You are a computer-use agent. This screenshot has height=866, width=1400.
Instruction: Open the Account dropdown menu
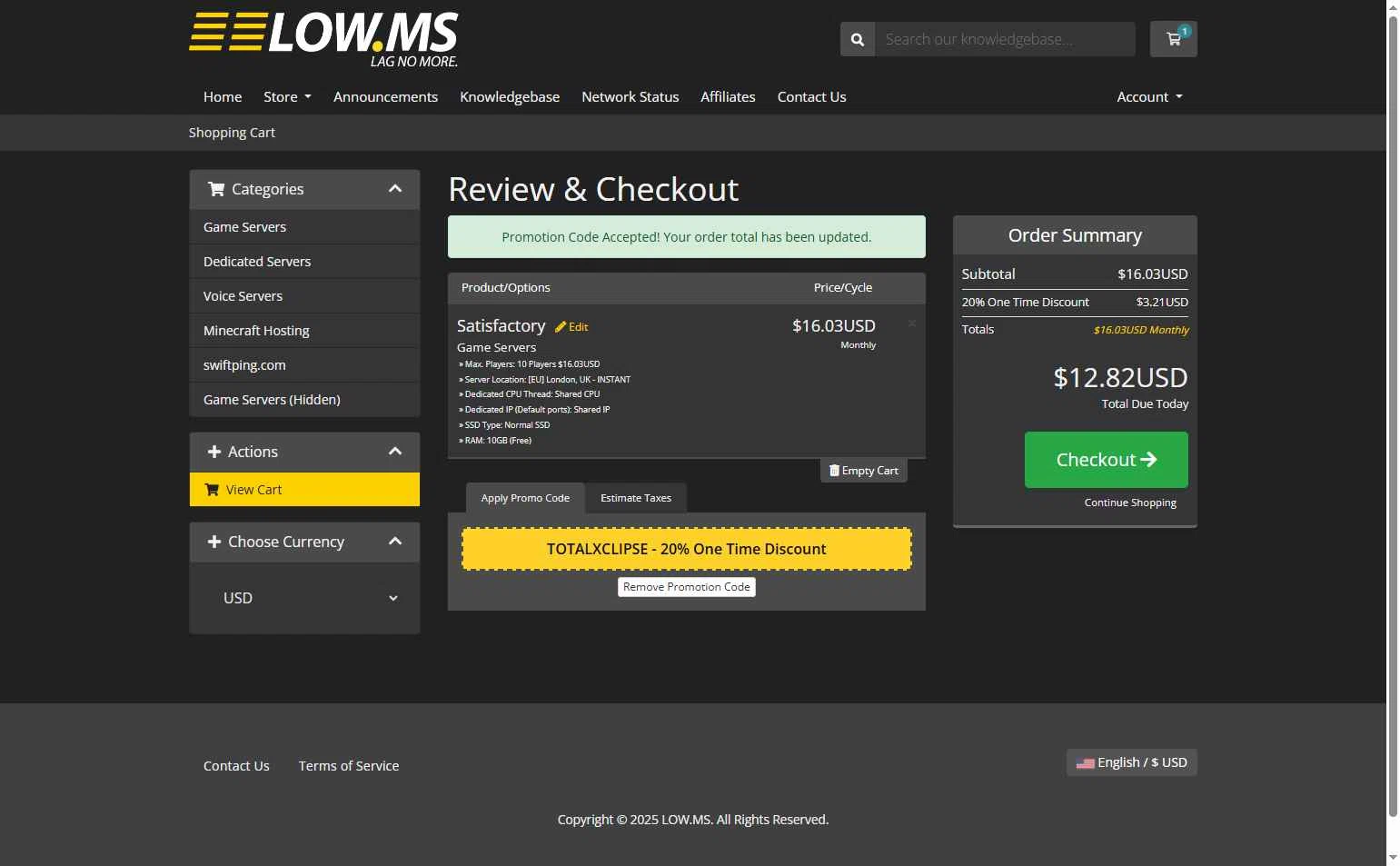[x=1149, y=97]
